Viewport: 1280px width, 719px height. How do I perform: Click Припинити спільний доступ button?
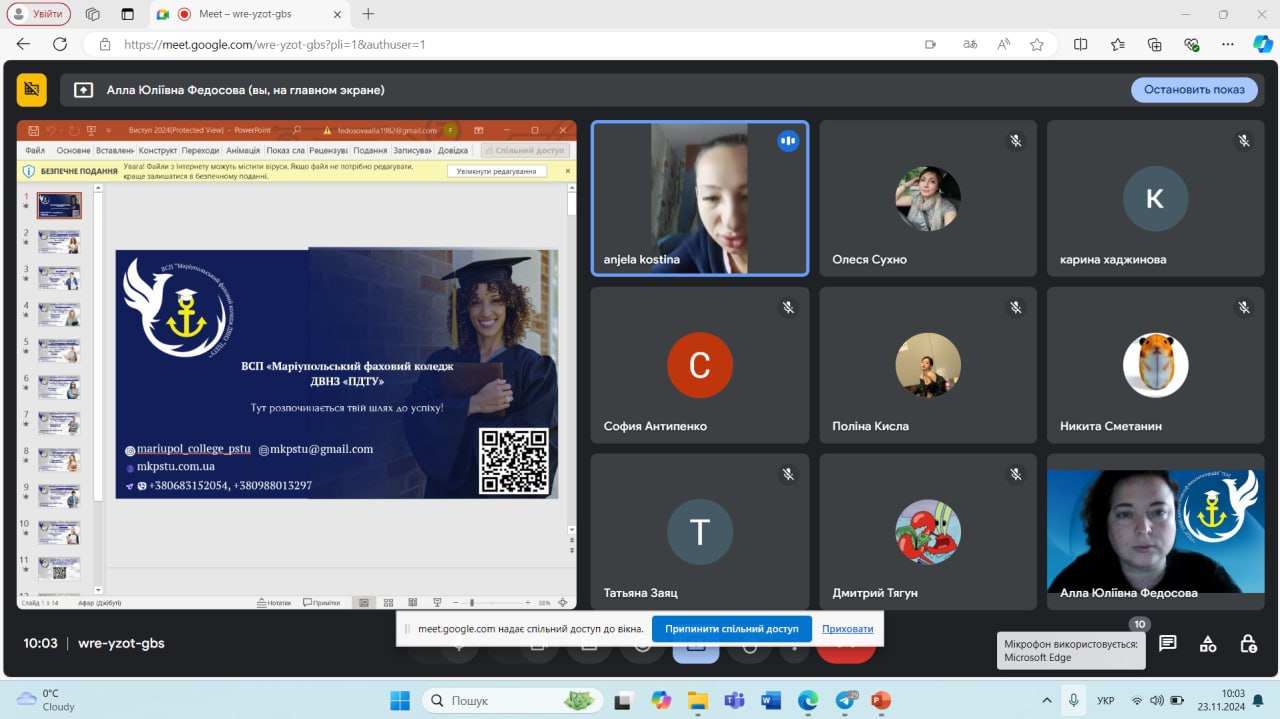point(731,629)
